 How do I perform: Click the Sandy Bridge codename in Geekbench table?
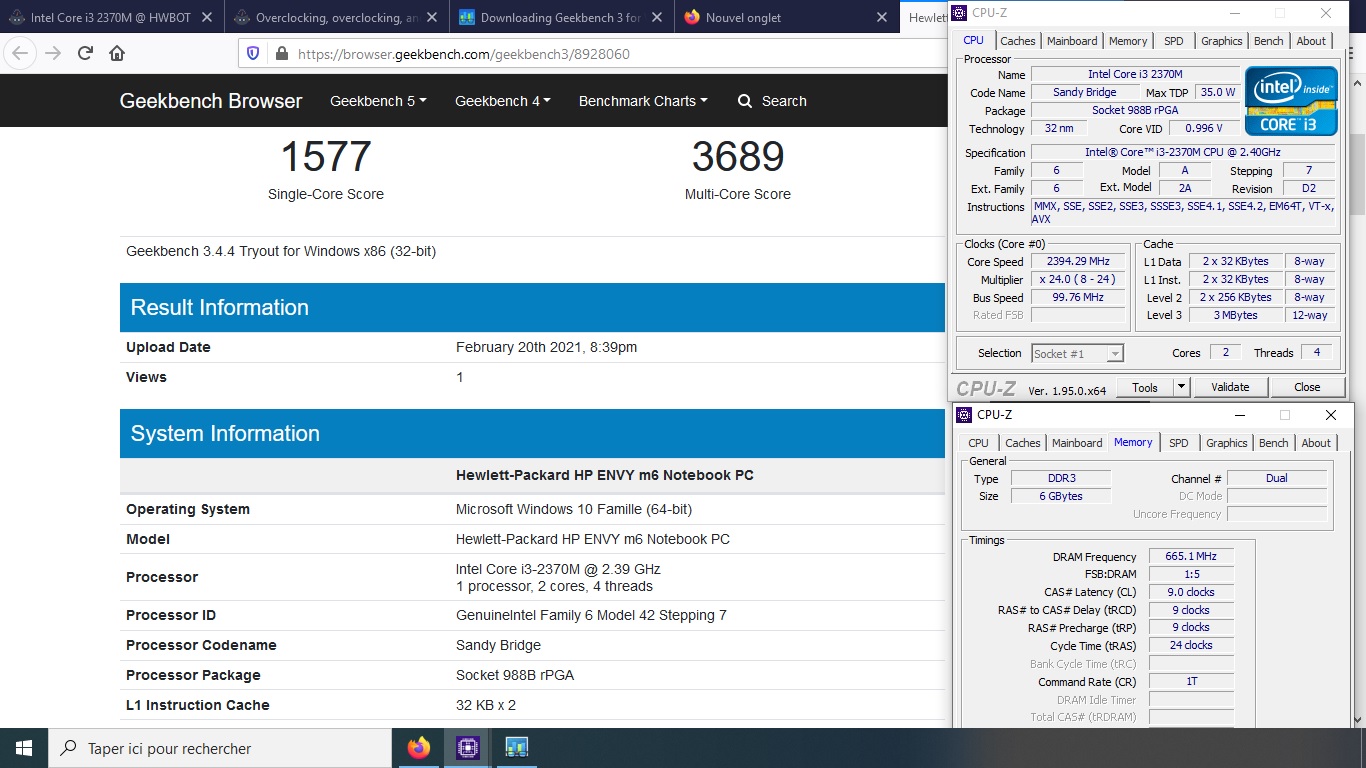pyautogui.click(x=498, y=645)
